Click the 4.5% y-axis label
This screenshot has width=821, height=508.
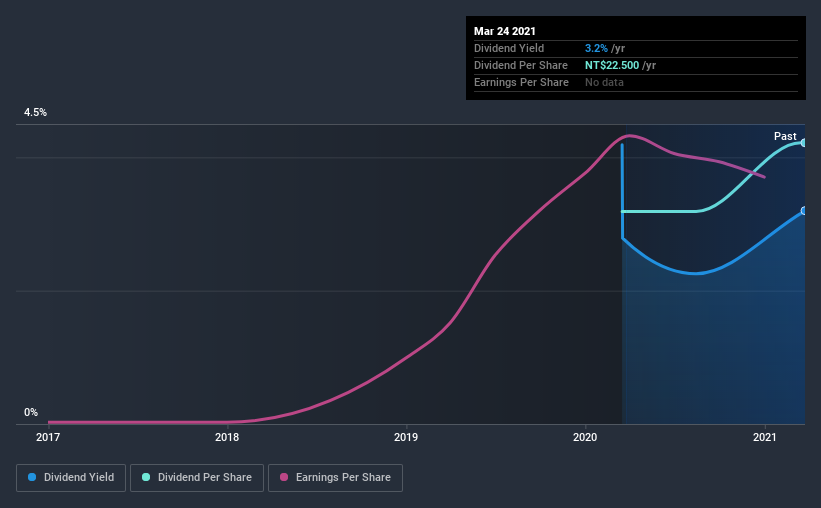(x=35, y=112)
